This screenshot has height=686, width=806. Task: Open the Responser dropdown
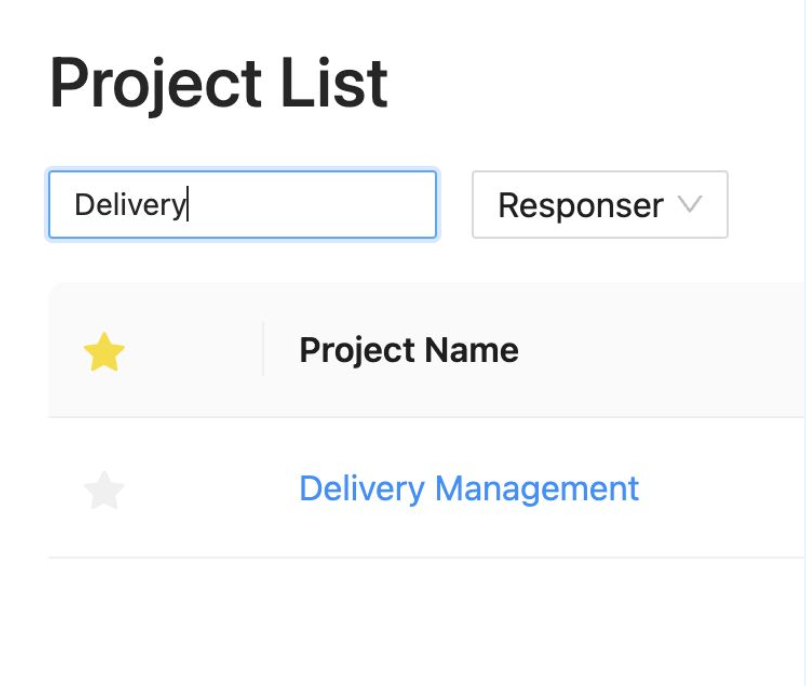(599, 205)
